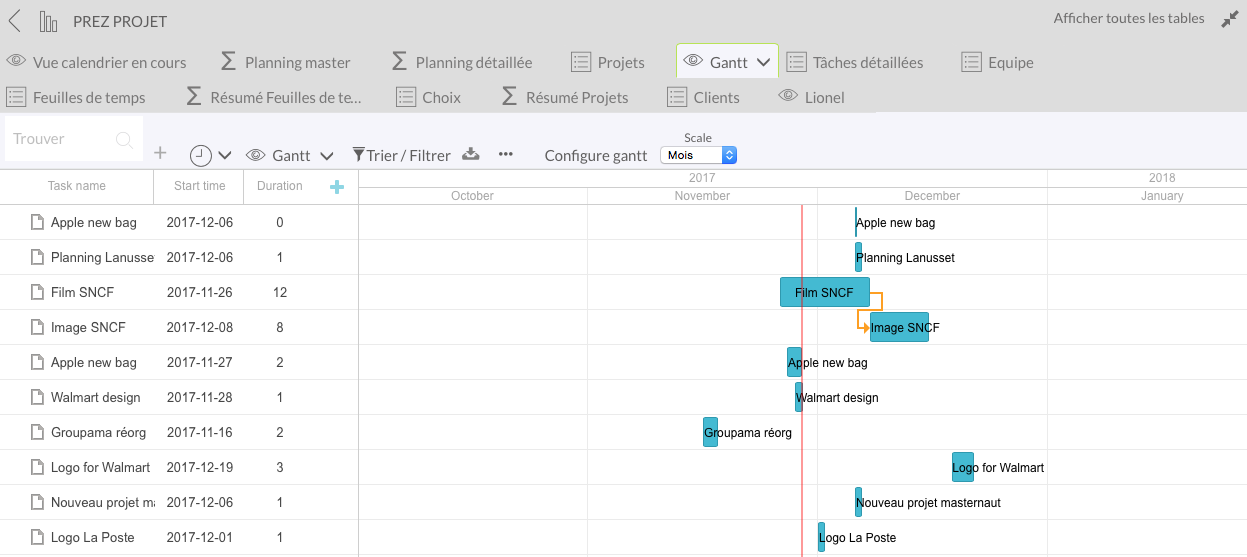Open the clock history icon
This screenshot has width=1247, height=557.
201,155
